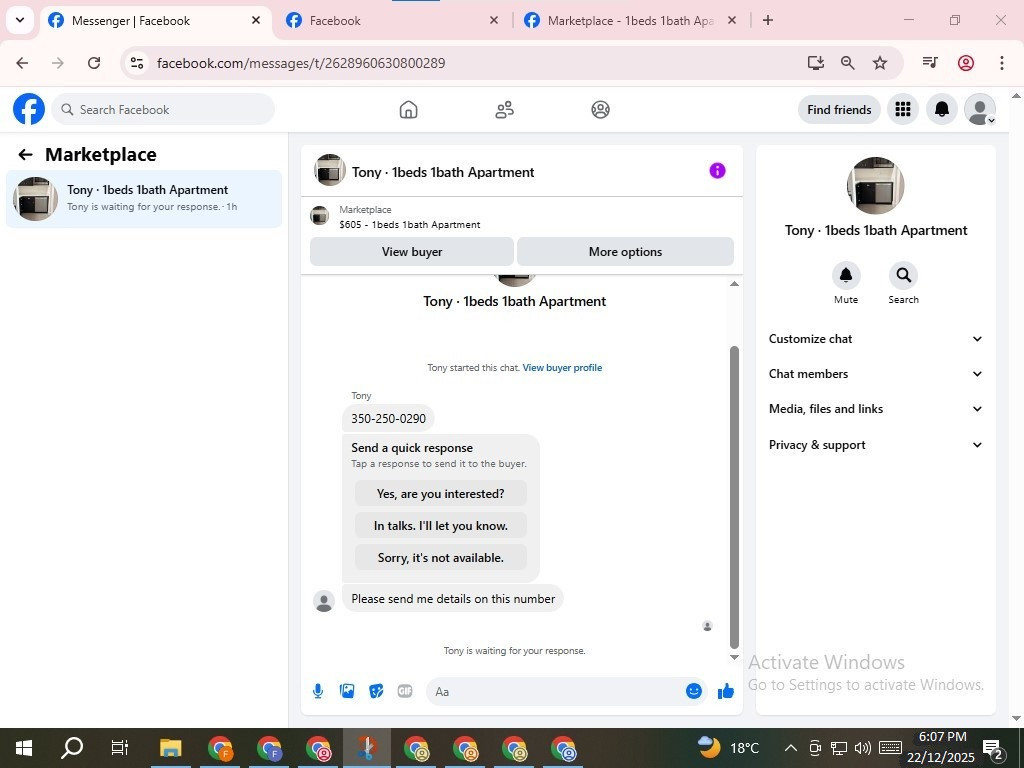Open the Chrome three-dot menu
Viewport: 1024px width, 768px height.
click(1001, 63)
